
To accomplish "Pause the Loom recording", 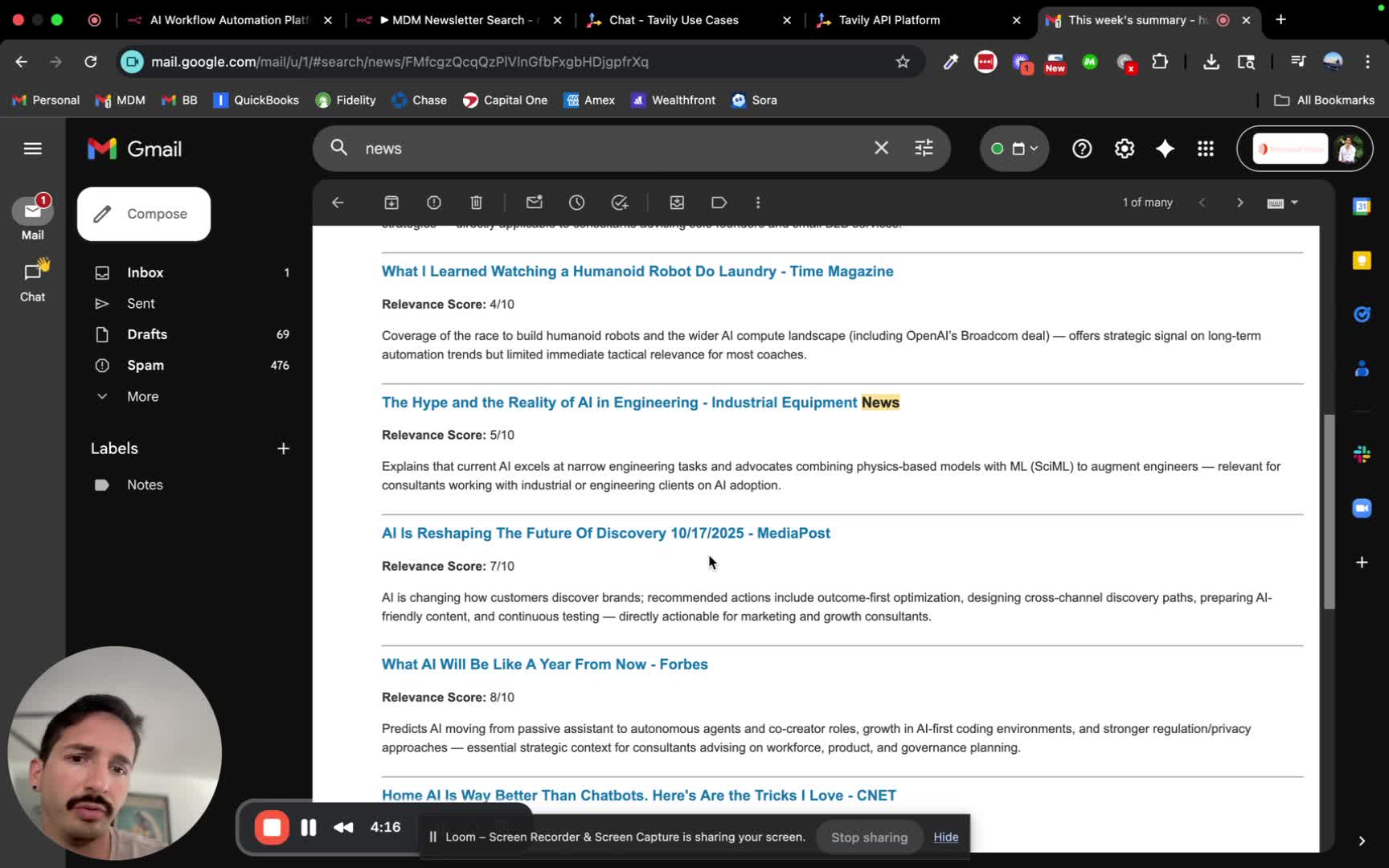I will coord(309,828).
